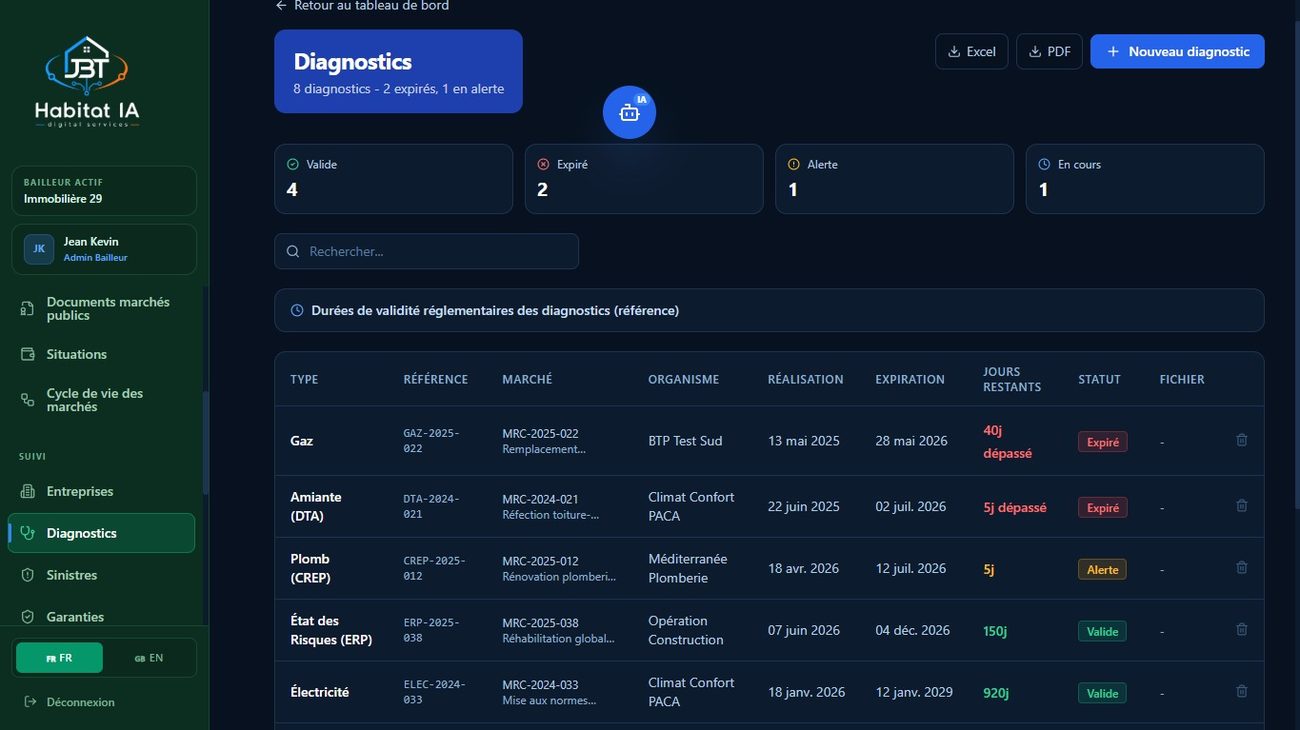Image resolution: width=1300 pixels, height=730 pixels.
Task: Delete the Électricité diagnostic trash icon
Action: 1242,692
